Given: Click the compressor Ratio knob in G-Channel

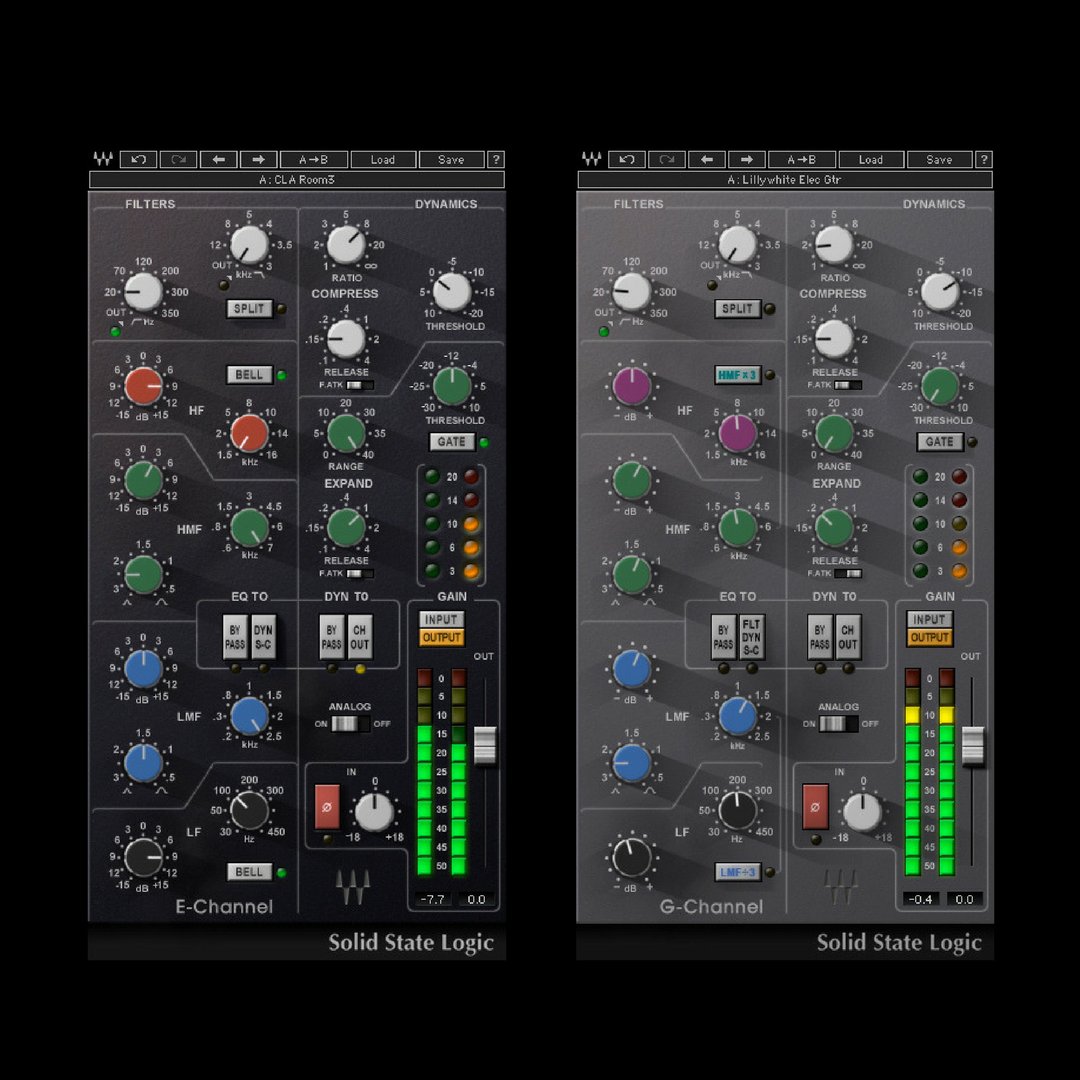Looking at the screenshot, I should pos(834,245).
